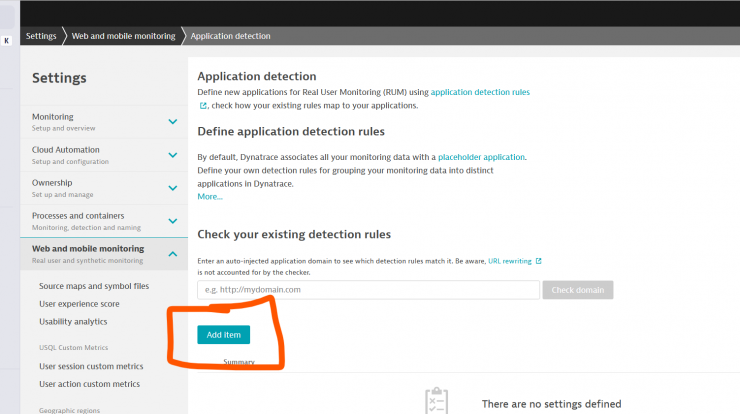Expand Processes and containers chevron

coord(173,221)
